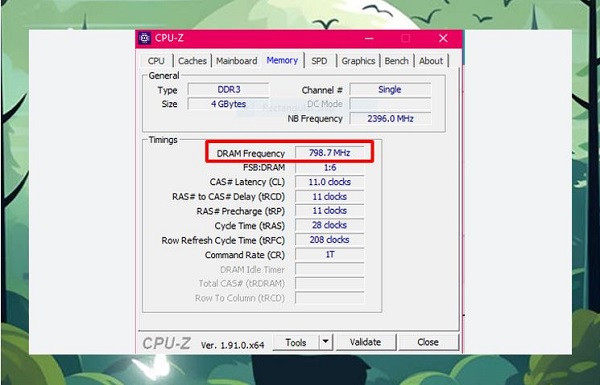This screenshot has height=385, width=600.
Task: Click the empty Row To Column (tRCD) field
Action: point(329,298)
